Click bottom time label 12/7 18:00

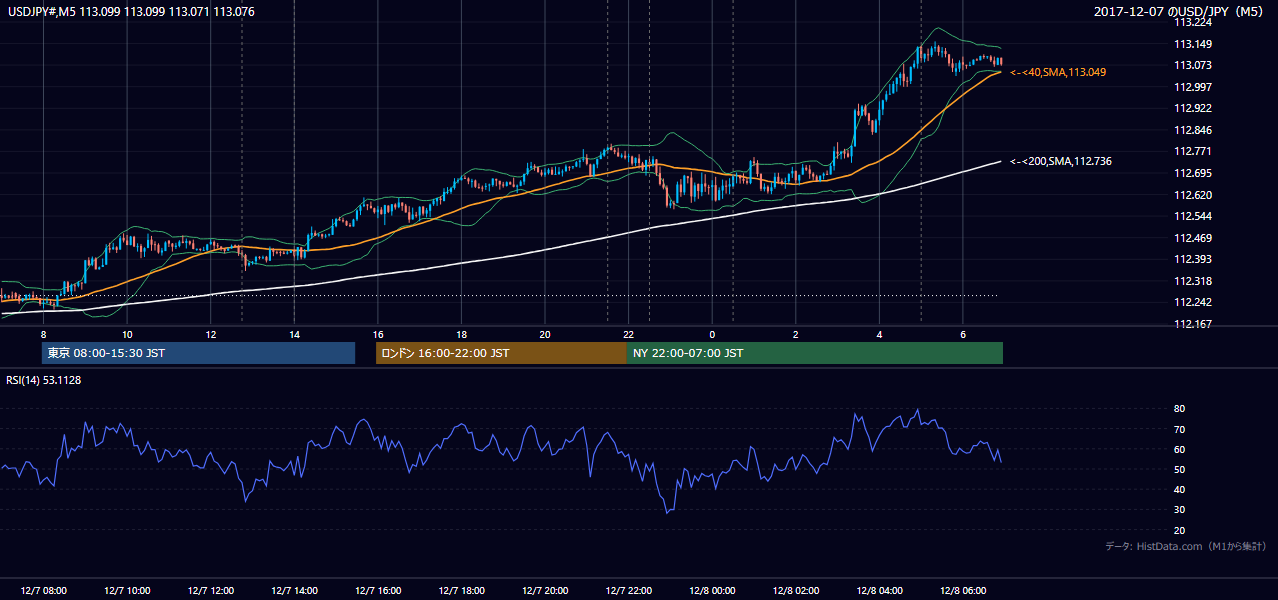coord(461,591)
